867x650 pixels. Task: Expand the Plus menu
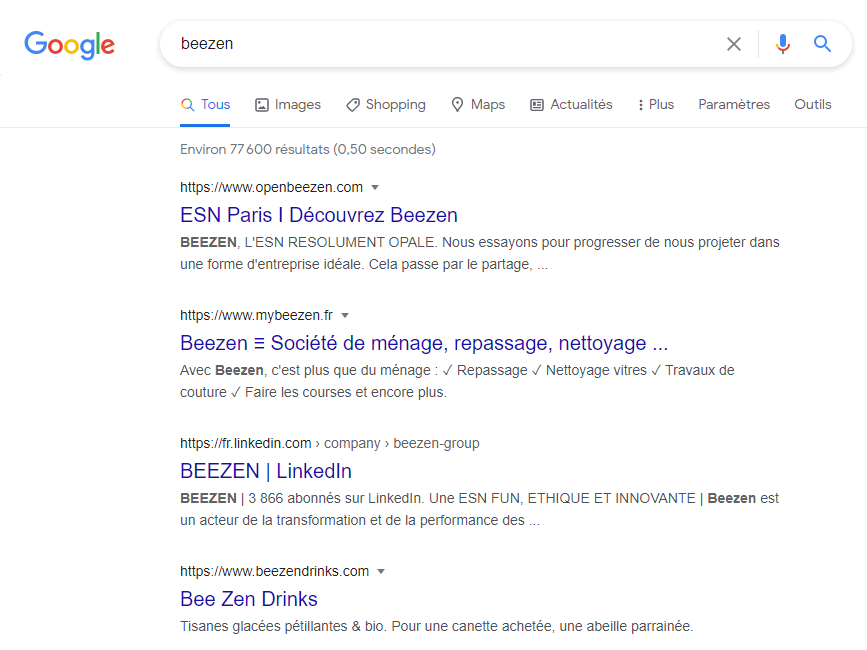point(656,104)
